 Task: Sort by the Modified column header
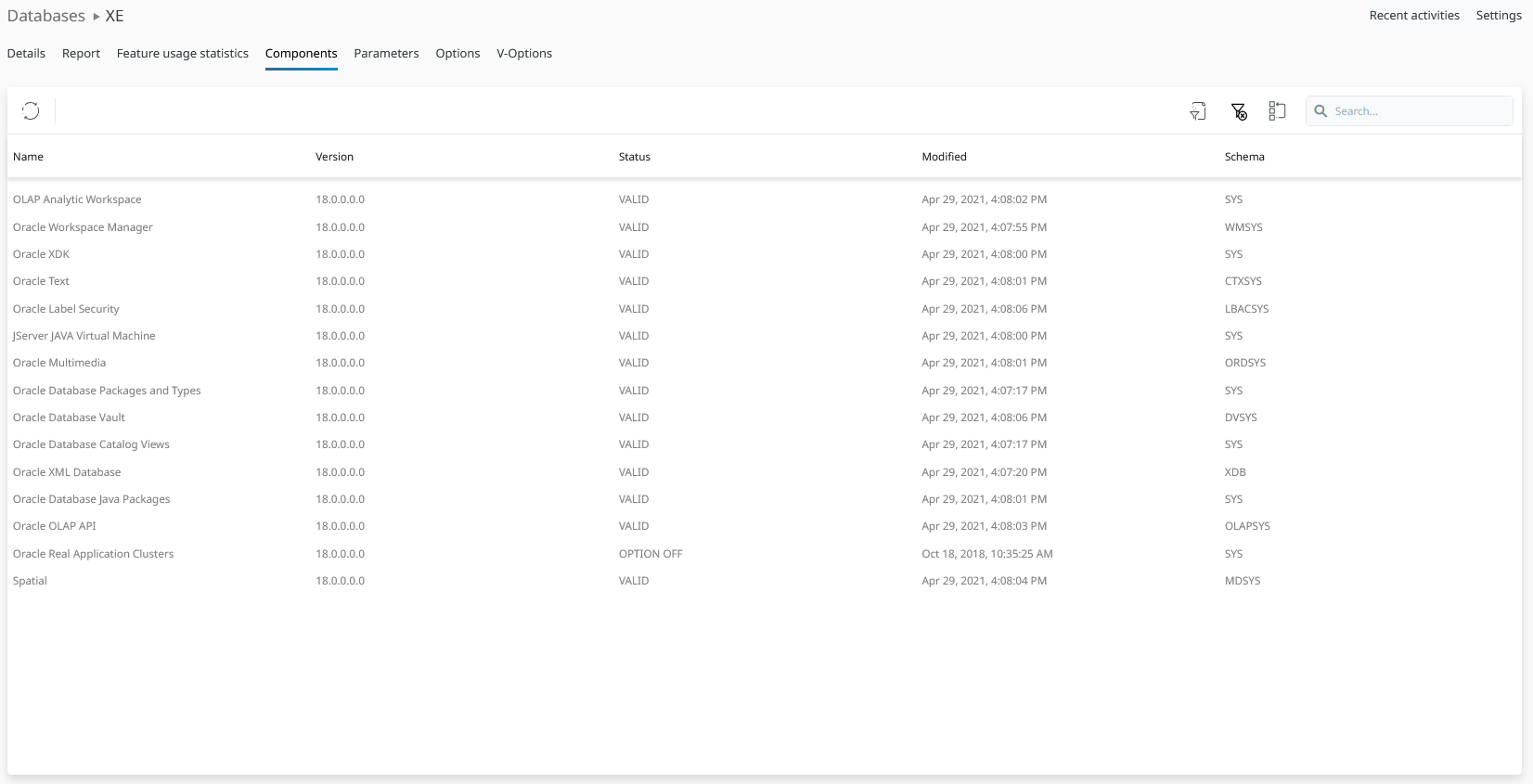click(944, 157)
